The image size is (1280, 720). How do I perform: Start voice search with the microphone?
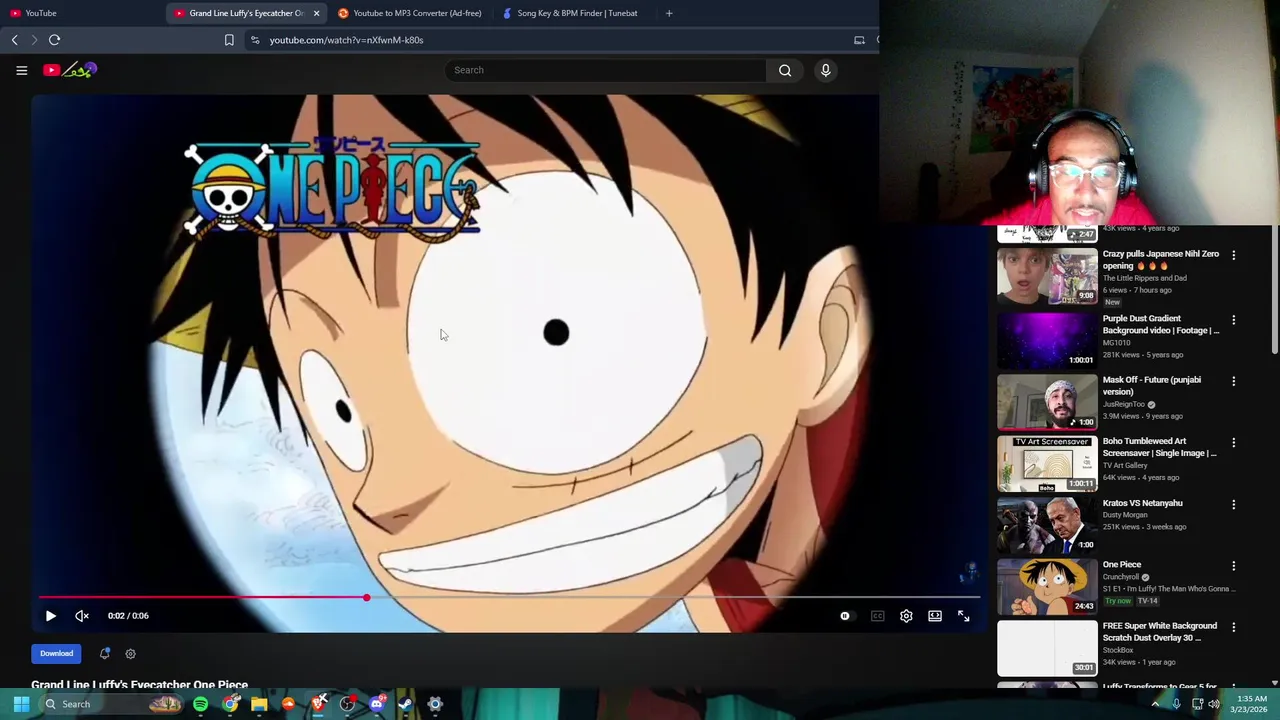tap(825, 70)
